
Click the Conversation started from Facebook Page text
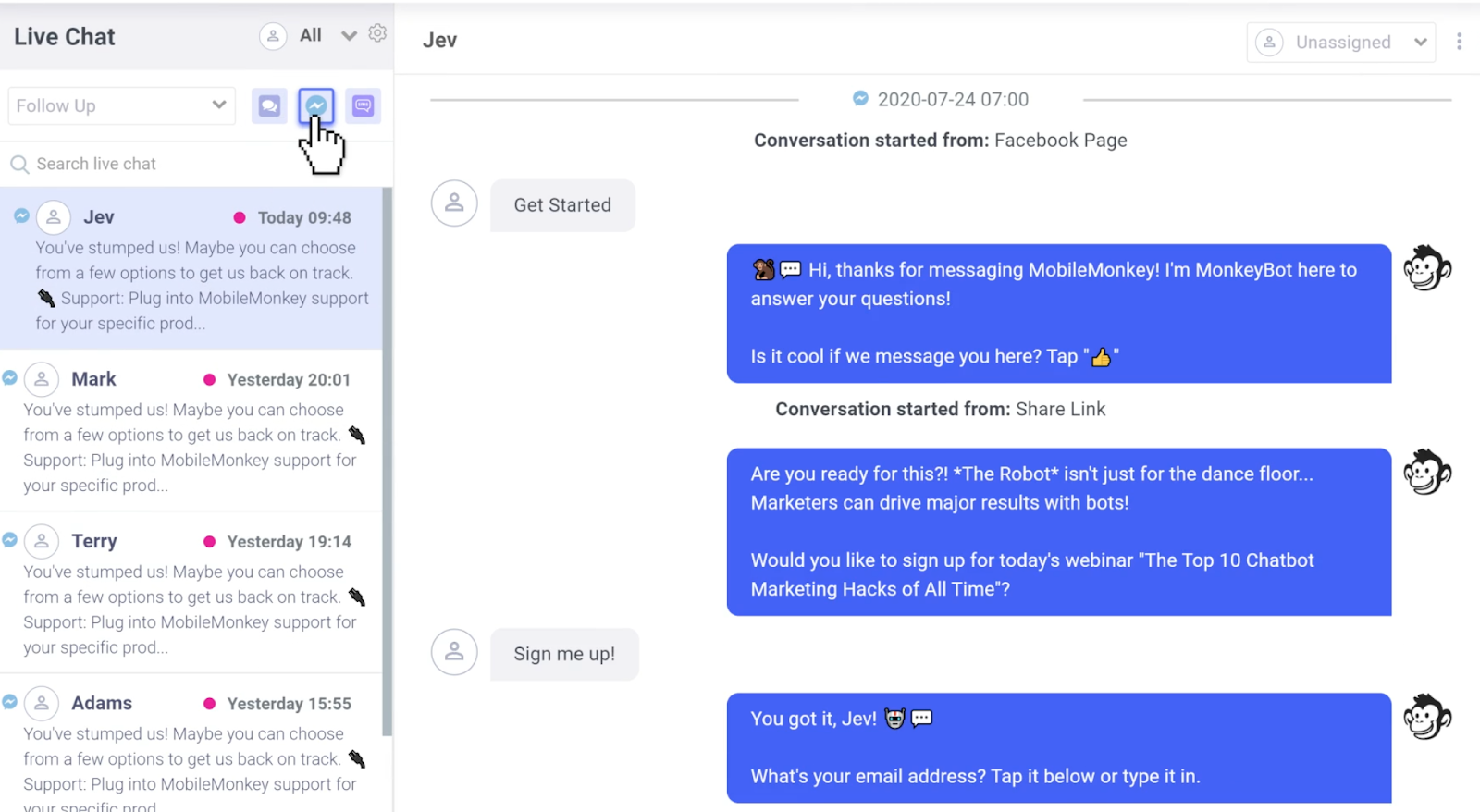941,141
